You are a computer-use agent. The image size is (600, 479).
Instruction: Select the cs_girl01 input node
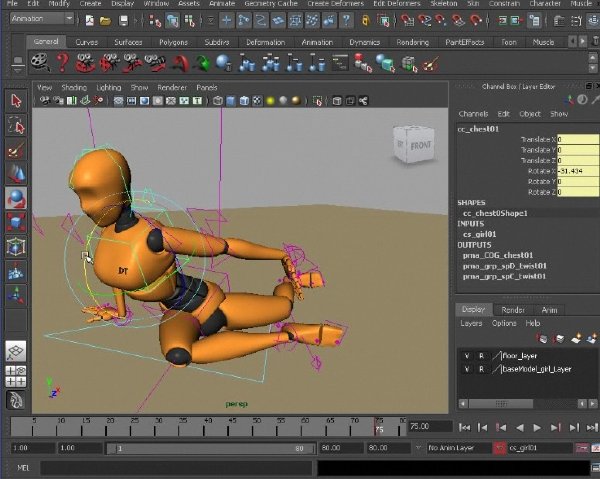479,234
